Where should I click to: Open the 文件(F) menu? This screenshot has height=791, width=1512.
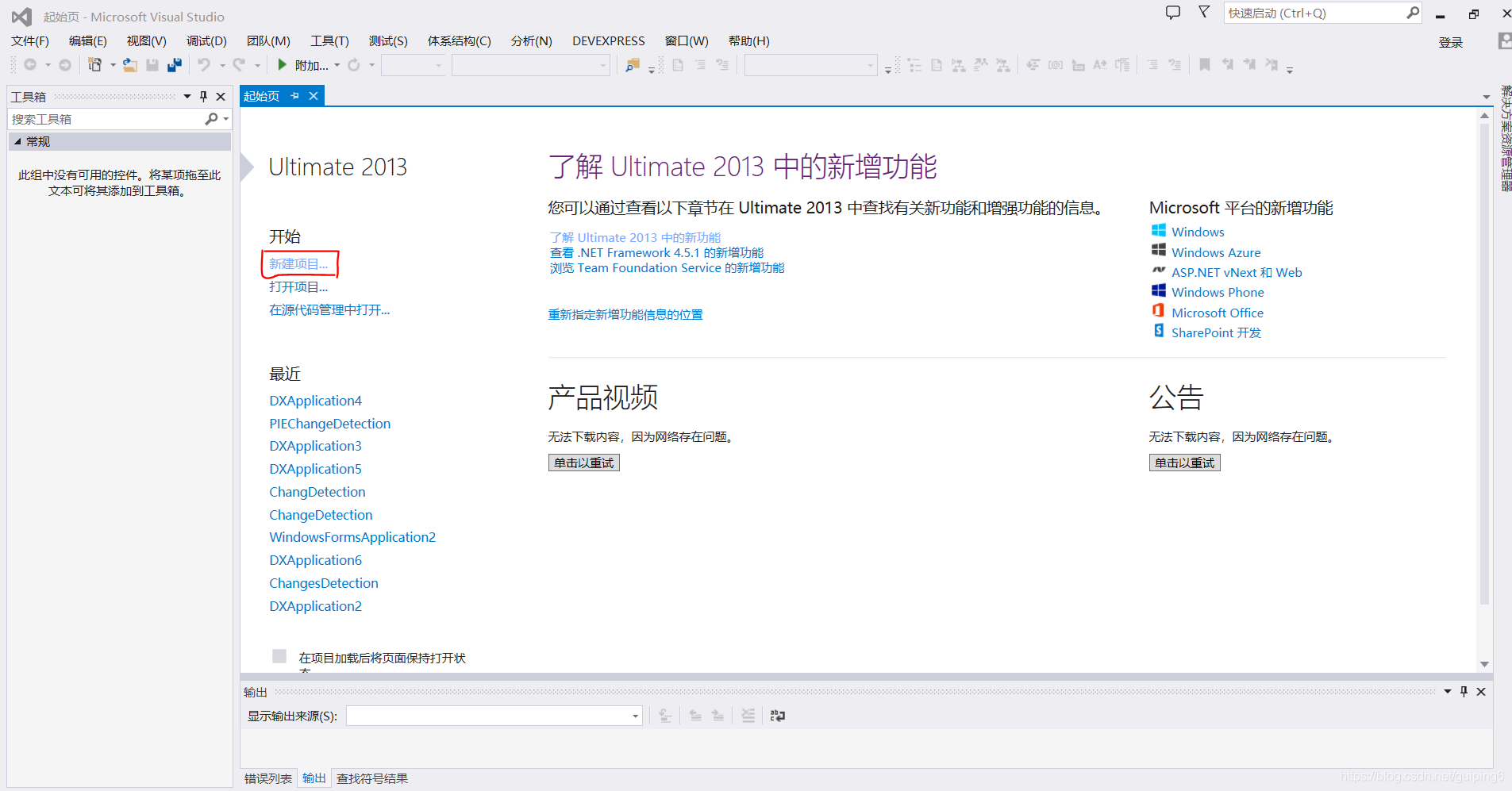(x=30, y=41)
